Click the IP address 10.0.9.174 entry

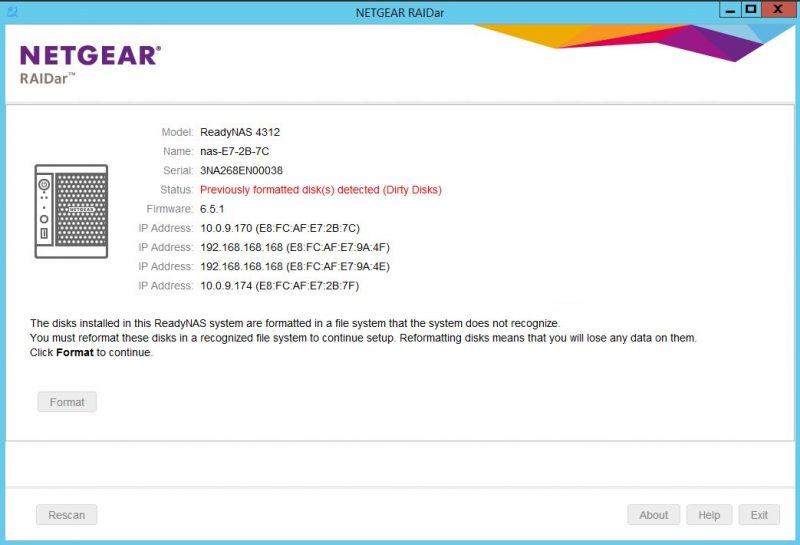280,286
